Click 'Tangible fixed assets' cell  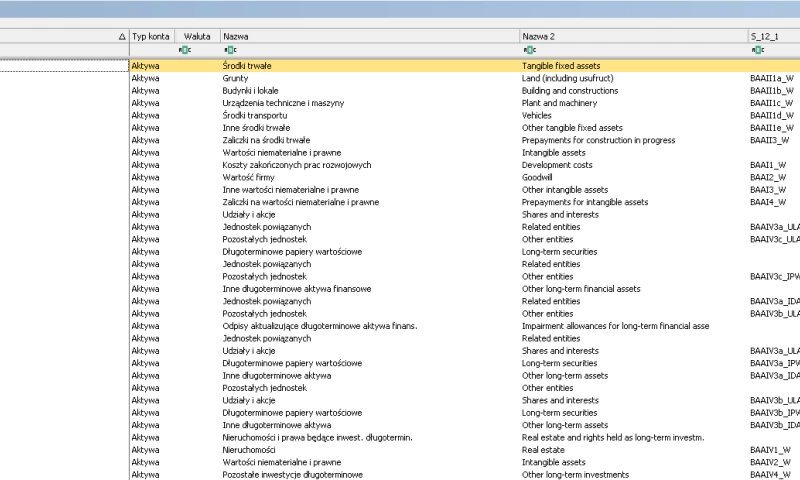click(x=561, y=66)
